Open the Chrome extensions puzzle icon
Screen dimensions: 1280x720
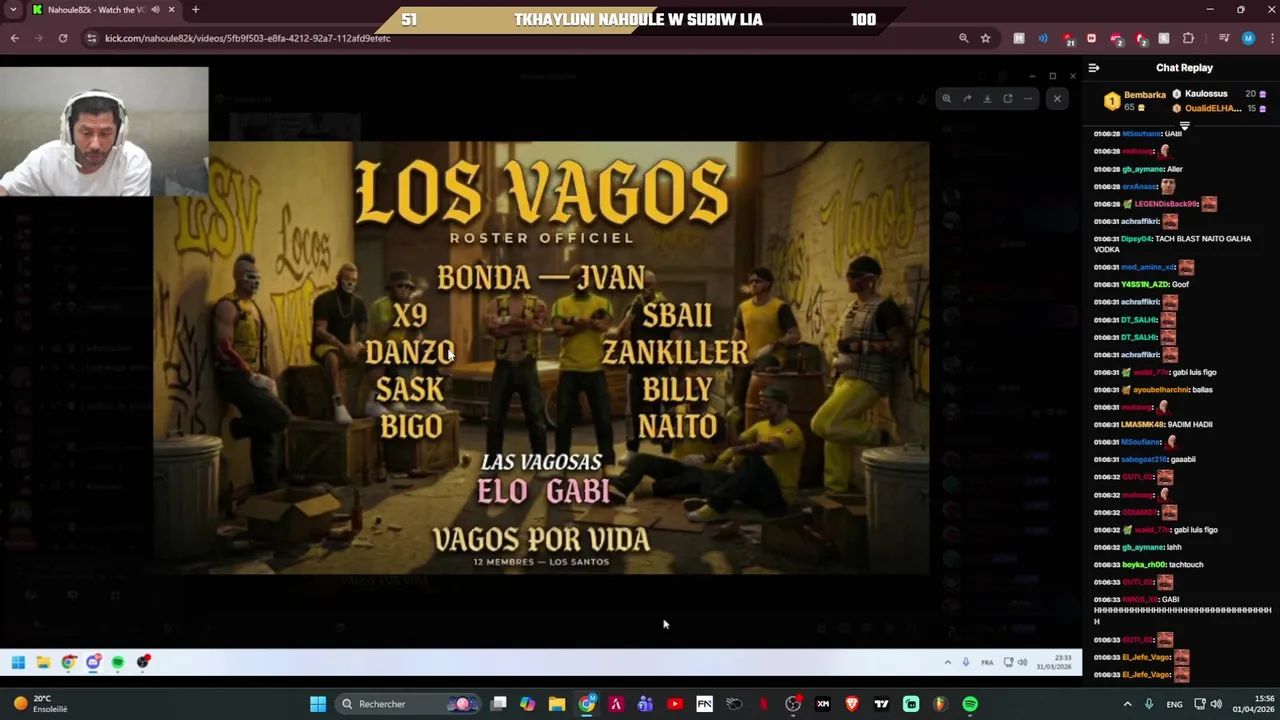[x=1188, y=38]
